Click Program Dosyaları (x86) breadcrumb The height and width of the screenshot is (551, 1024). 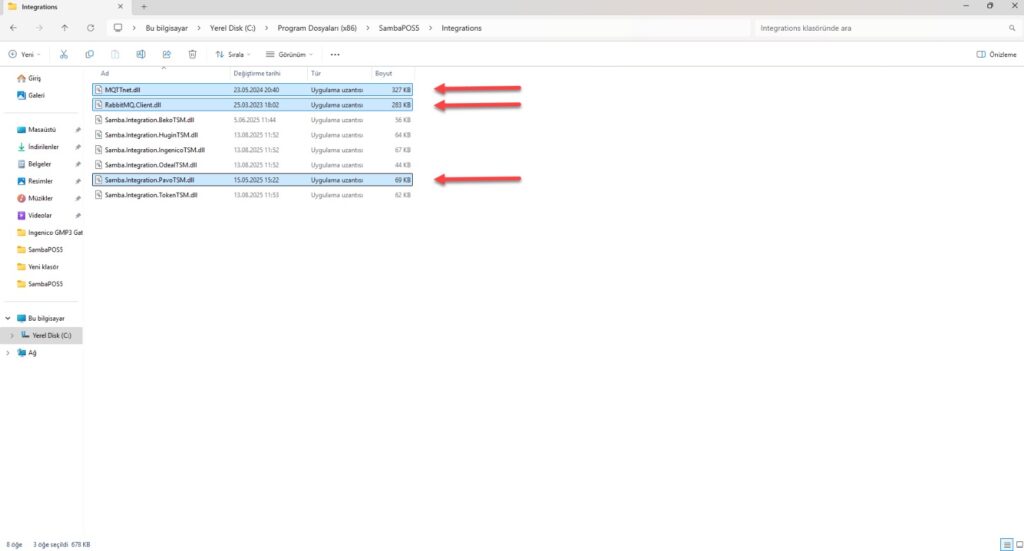(317, 28)
